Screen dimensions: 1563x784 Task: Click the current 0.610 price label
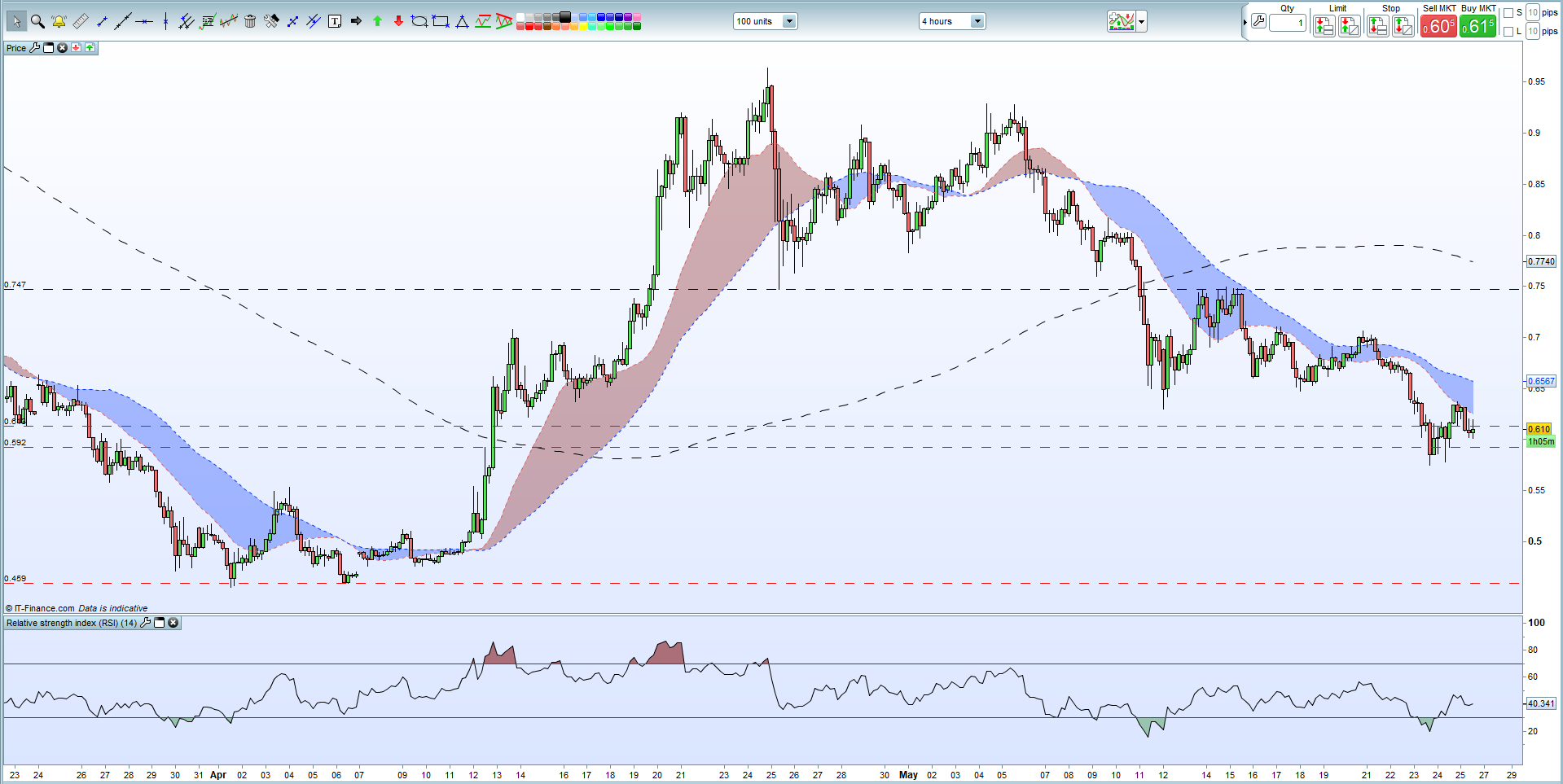pos(1539,429)
